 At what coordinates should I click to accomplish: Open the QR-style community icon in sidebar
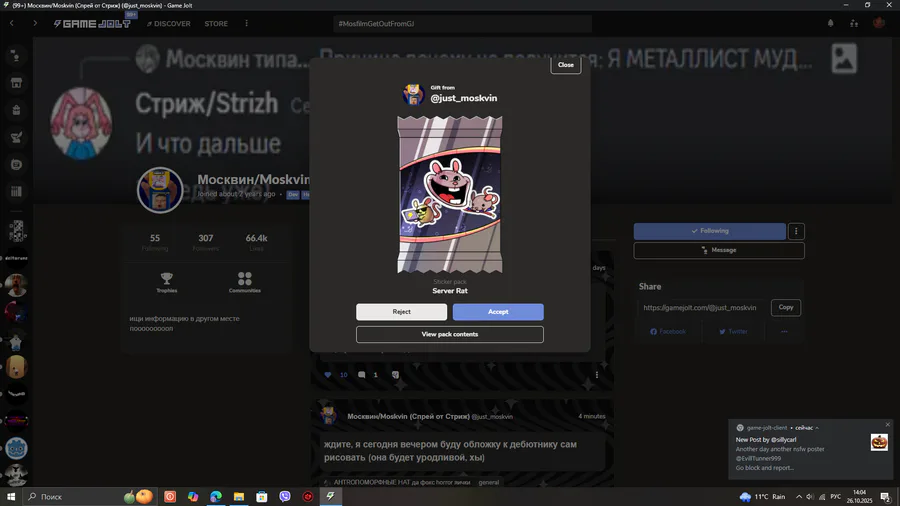tap(17, 231)
